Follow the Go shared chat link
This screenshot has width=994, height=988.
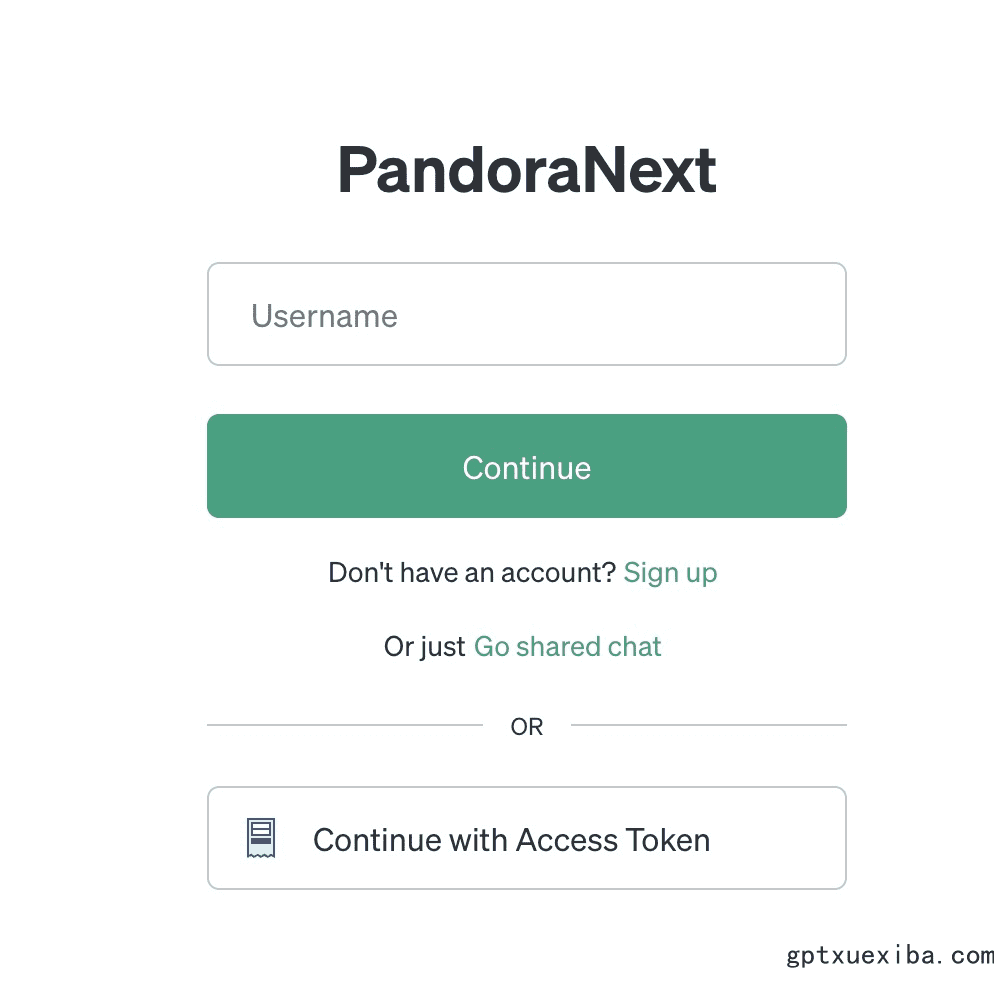(567, 647)
